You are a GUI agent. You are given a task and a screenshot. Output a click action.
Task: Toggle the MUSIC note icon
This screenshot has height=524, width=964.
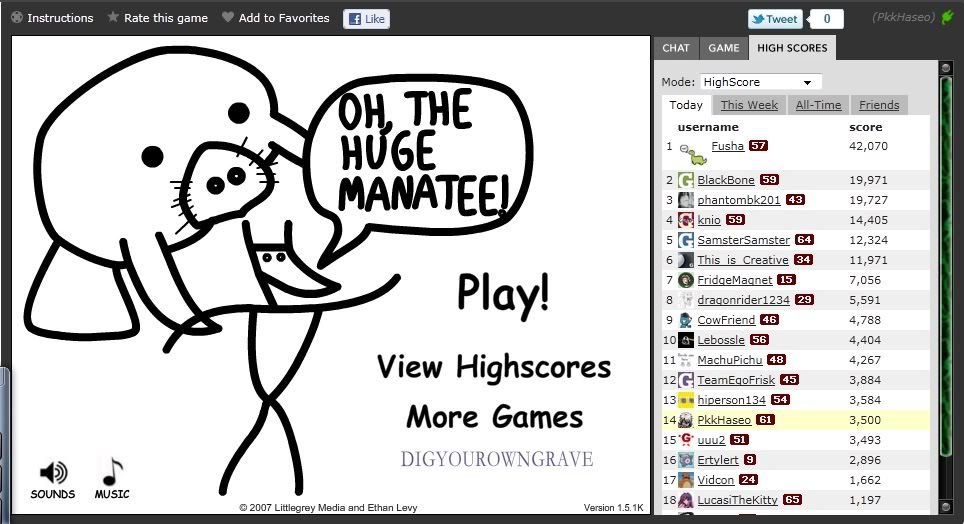[x=112, y=472]
